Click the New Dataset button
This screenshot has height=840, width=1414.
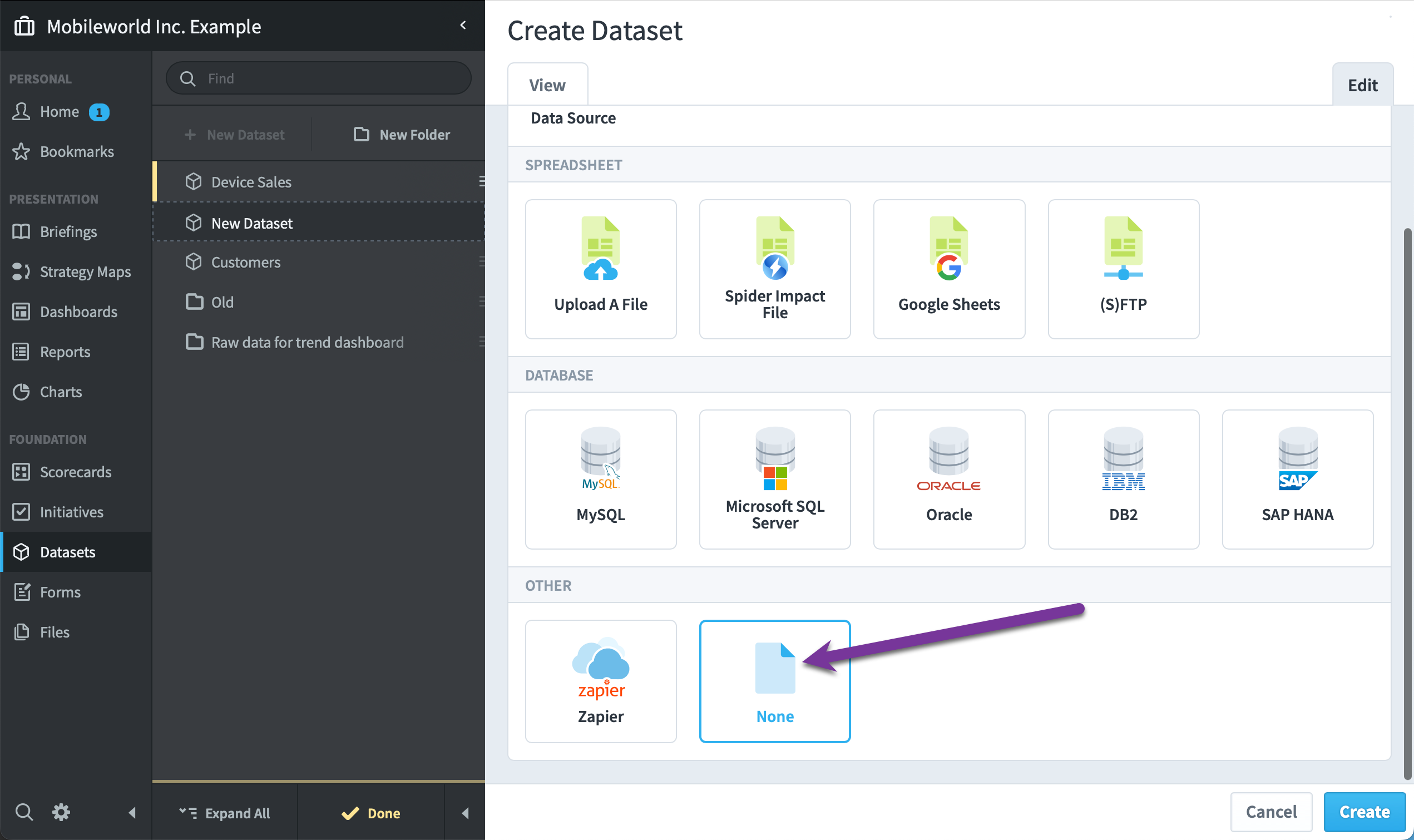click(x=235, y=135)
